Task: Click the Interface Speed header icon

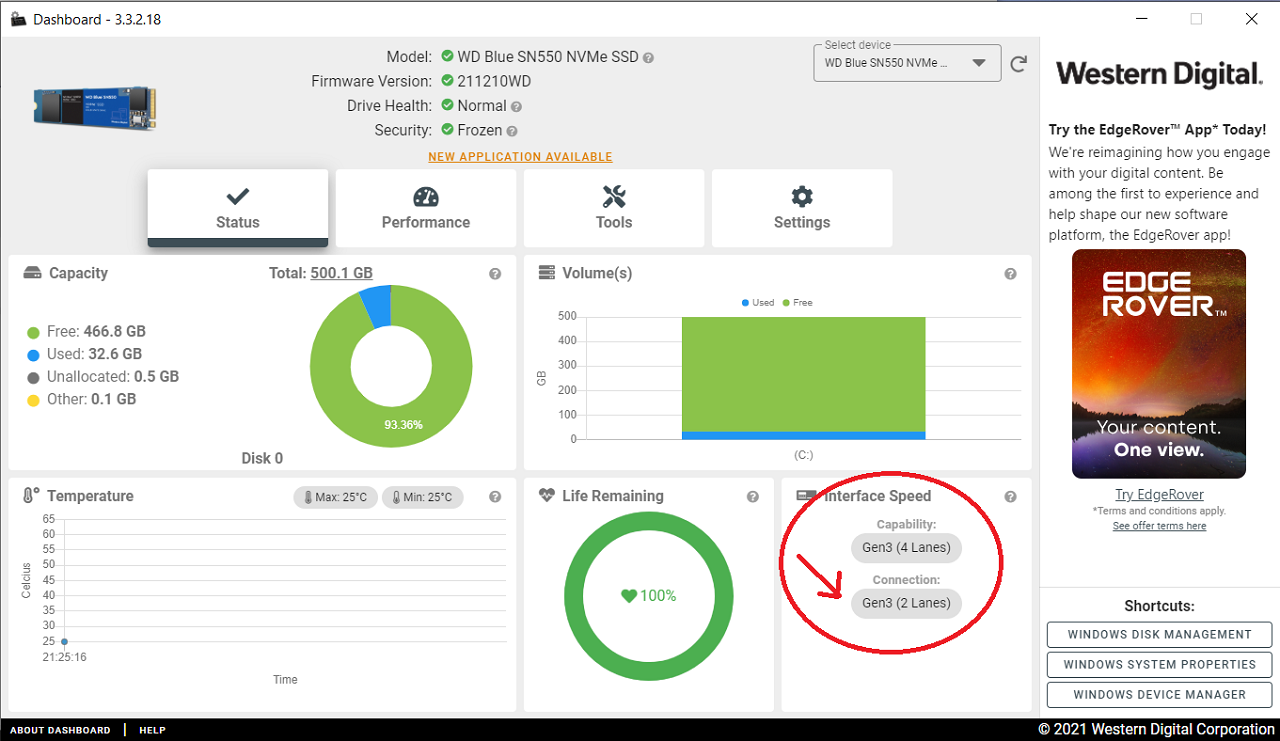Action: [806, 496]
